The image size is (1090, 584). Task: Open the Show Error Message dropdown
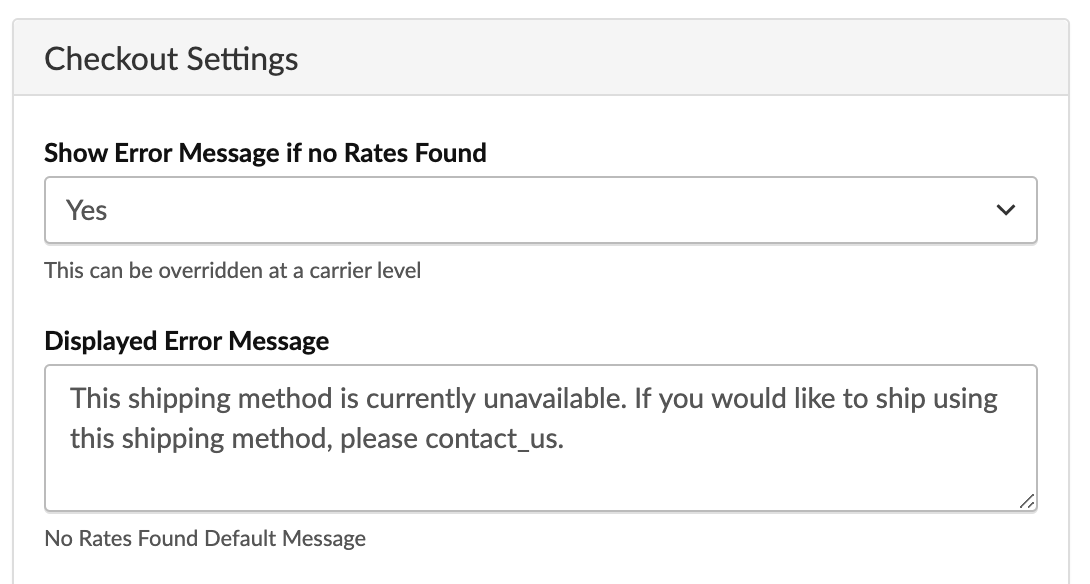[540, 211]
